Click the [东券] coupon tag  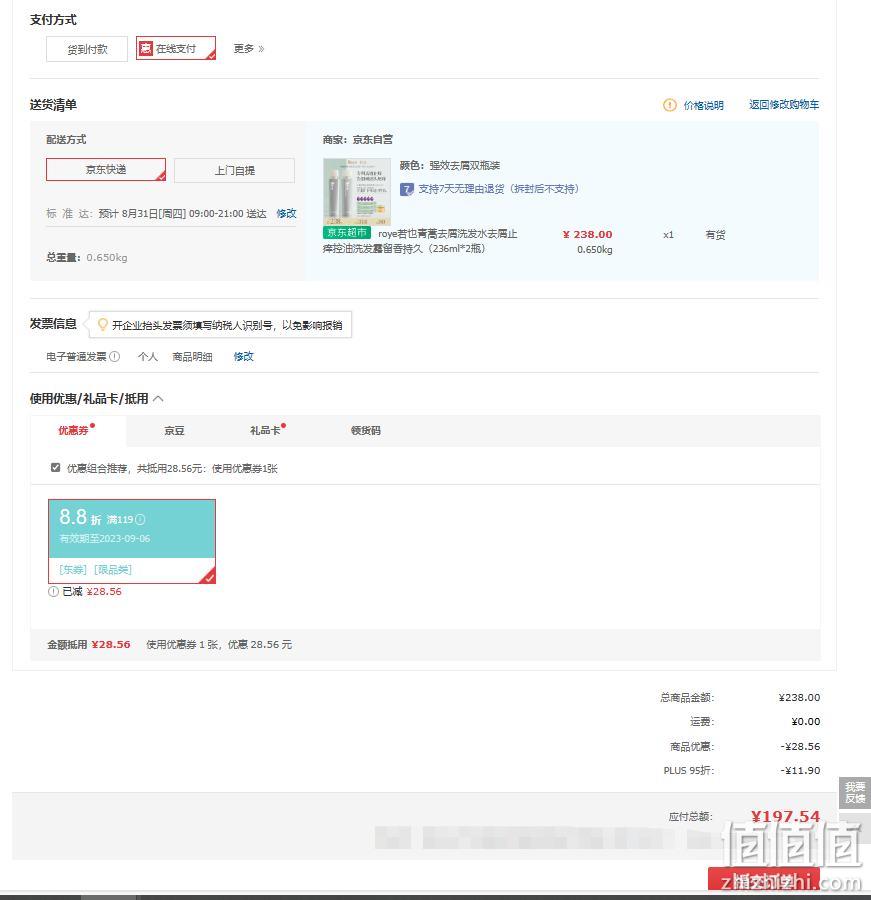[73, 569]
